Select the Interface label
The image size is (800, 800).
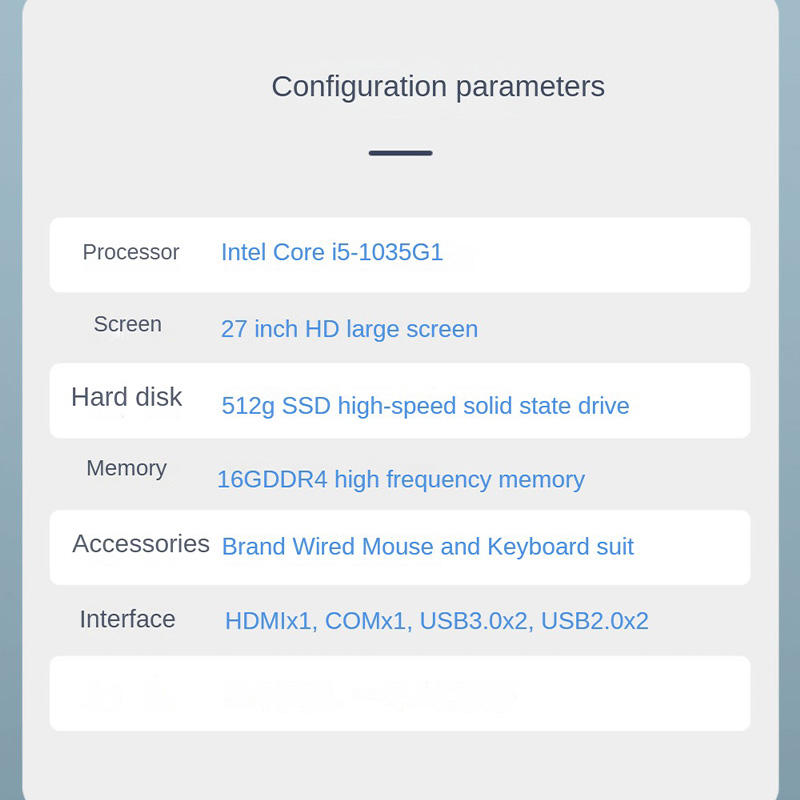tap(127, 619)
